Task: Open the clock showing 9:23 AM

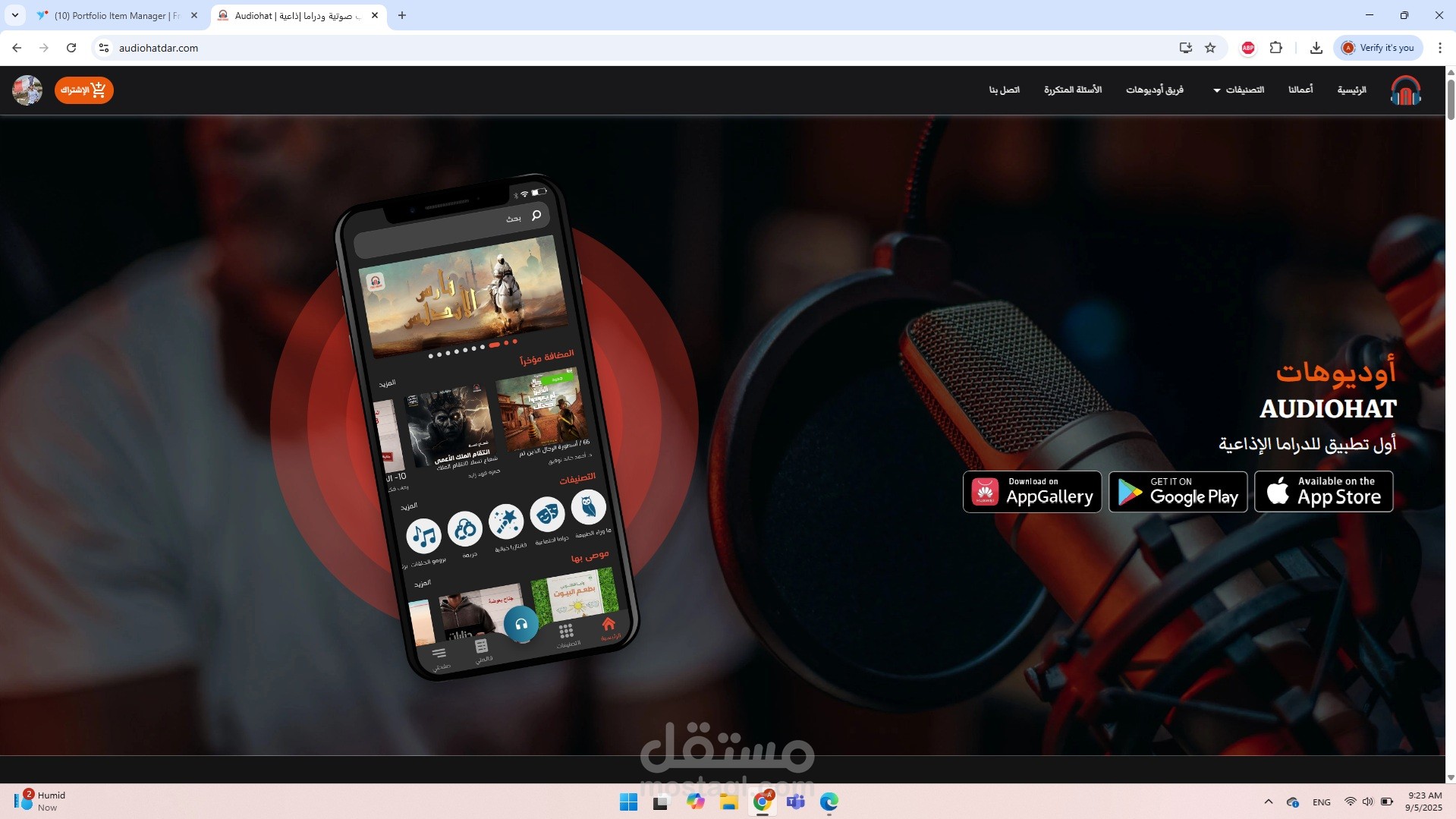Action: [x=1424, y=802]
